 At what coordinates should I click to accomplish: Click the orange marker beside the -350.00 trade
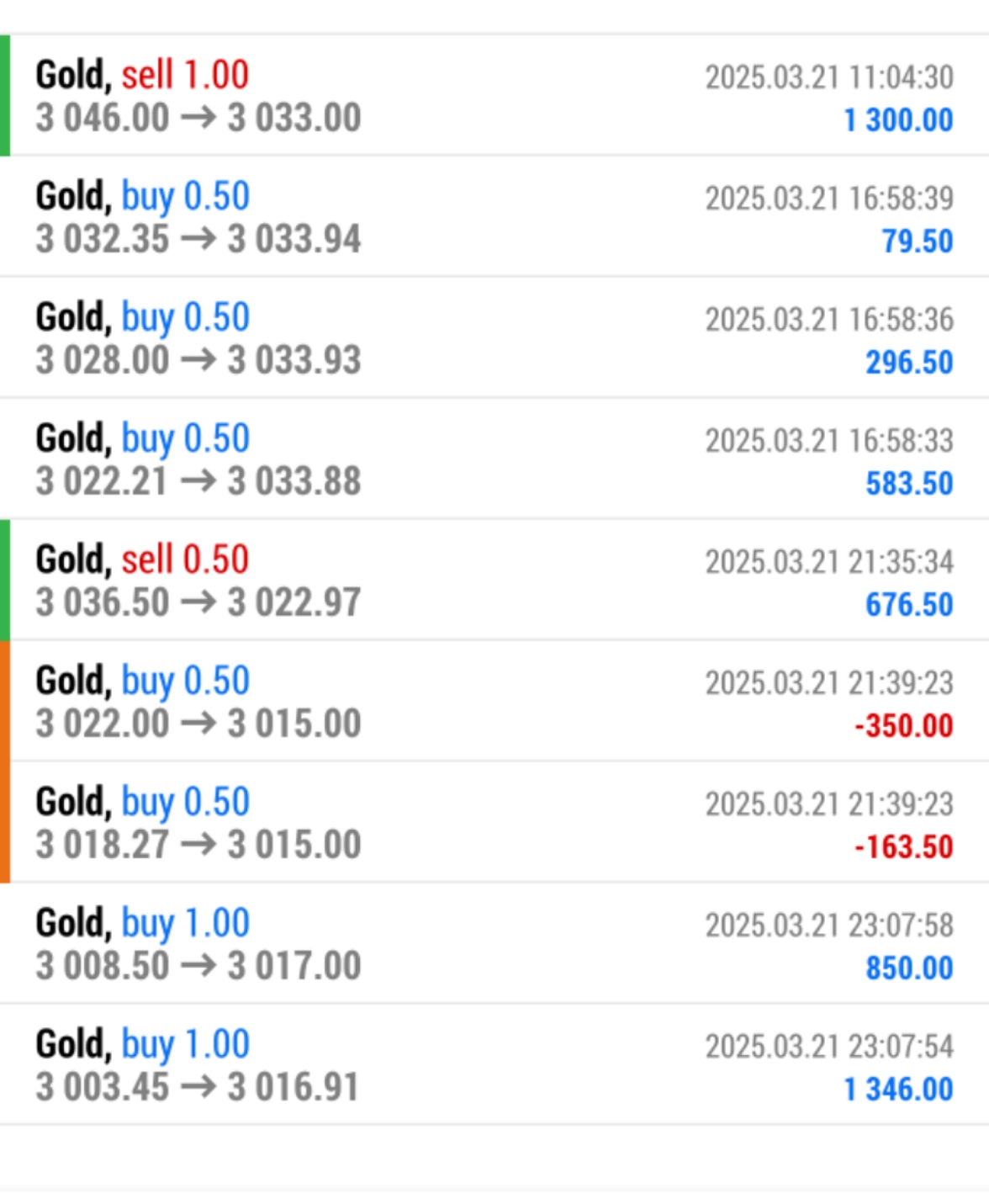click(5, 702)
